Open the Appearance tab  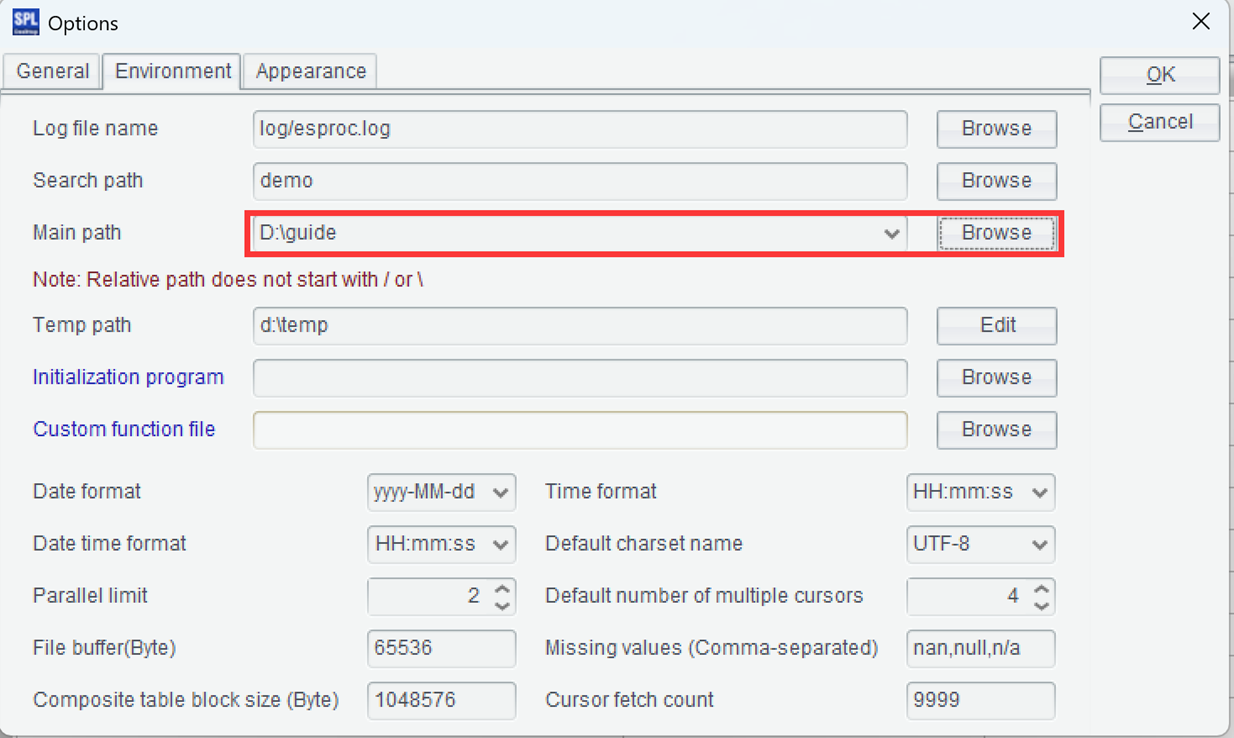click(310, 71)
